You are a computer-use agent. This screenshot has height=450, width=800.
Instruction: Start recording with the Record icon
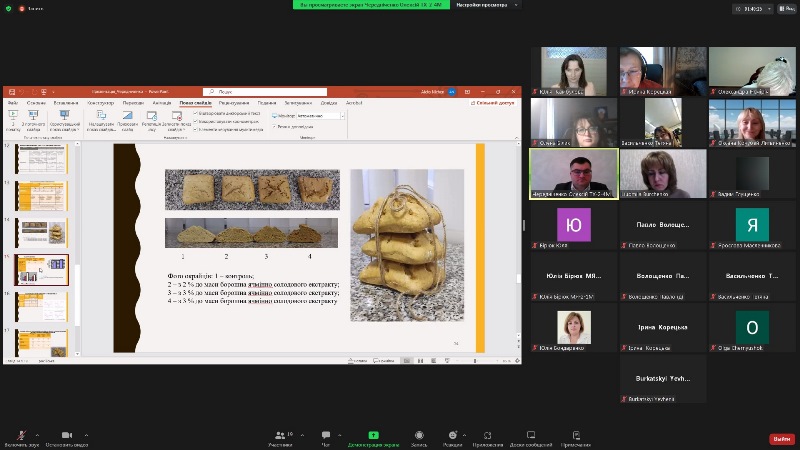[x=420, y=435]
